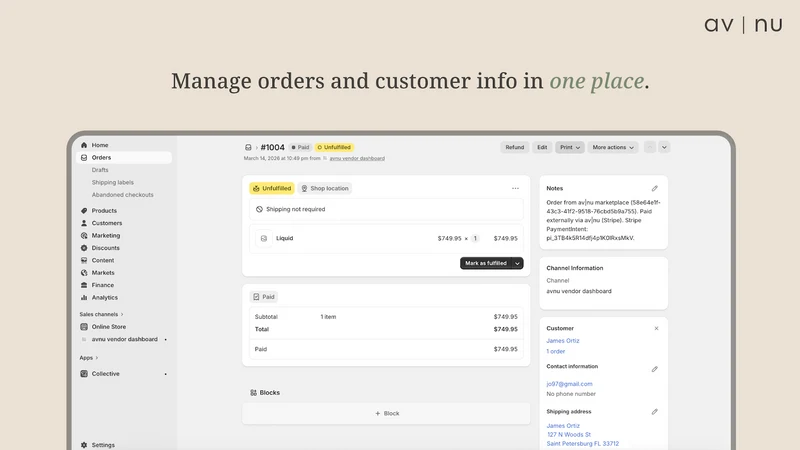Open Markets page
Screen dimensions: 800x450
click(103, 272)
